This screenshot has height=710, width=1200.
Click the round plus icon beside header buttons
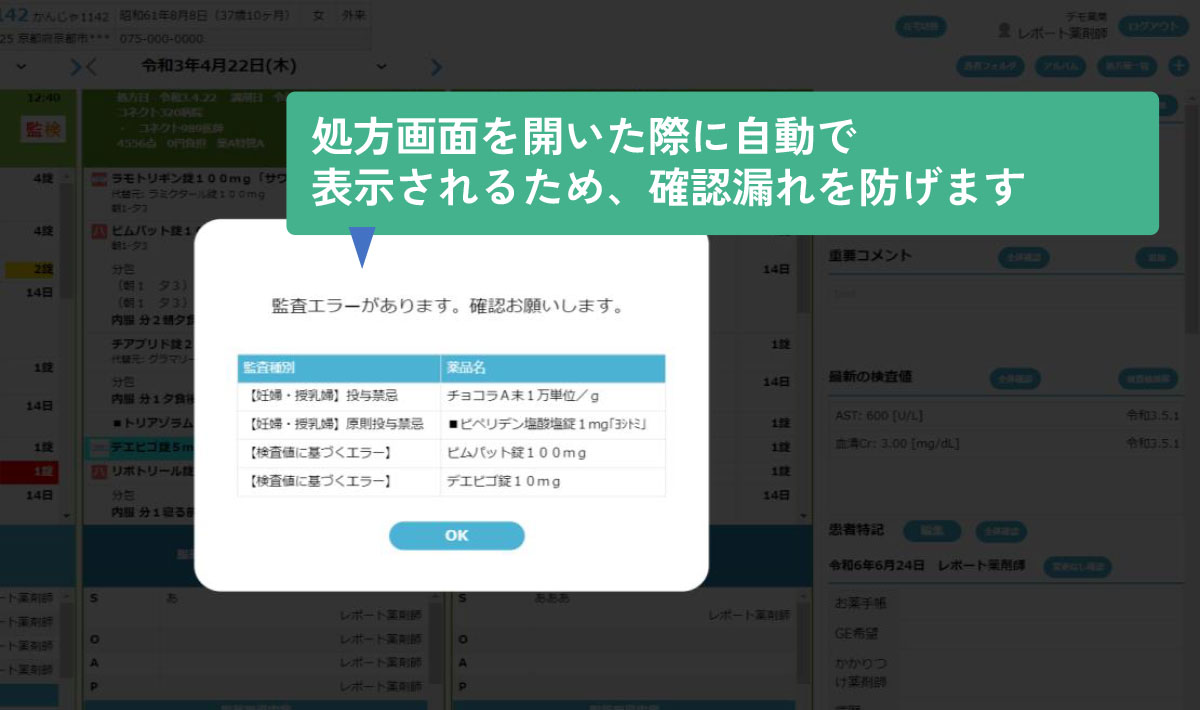tap(1179, 65)
